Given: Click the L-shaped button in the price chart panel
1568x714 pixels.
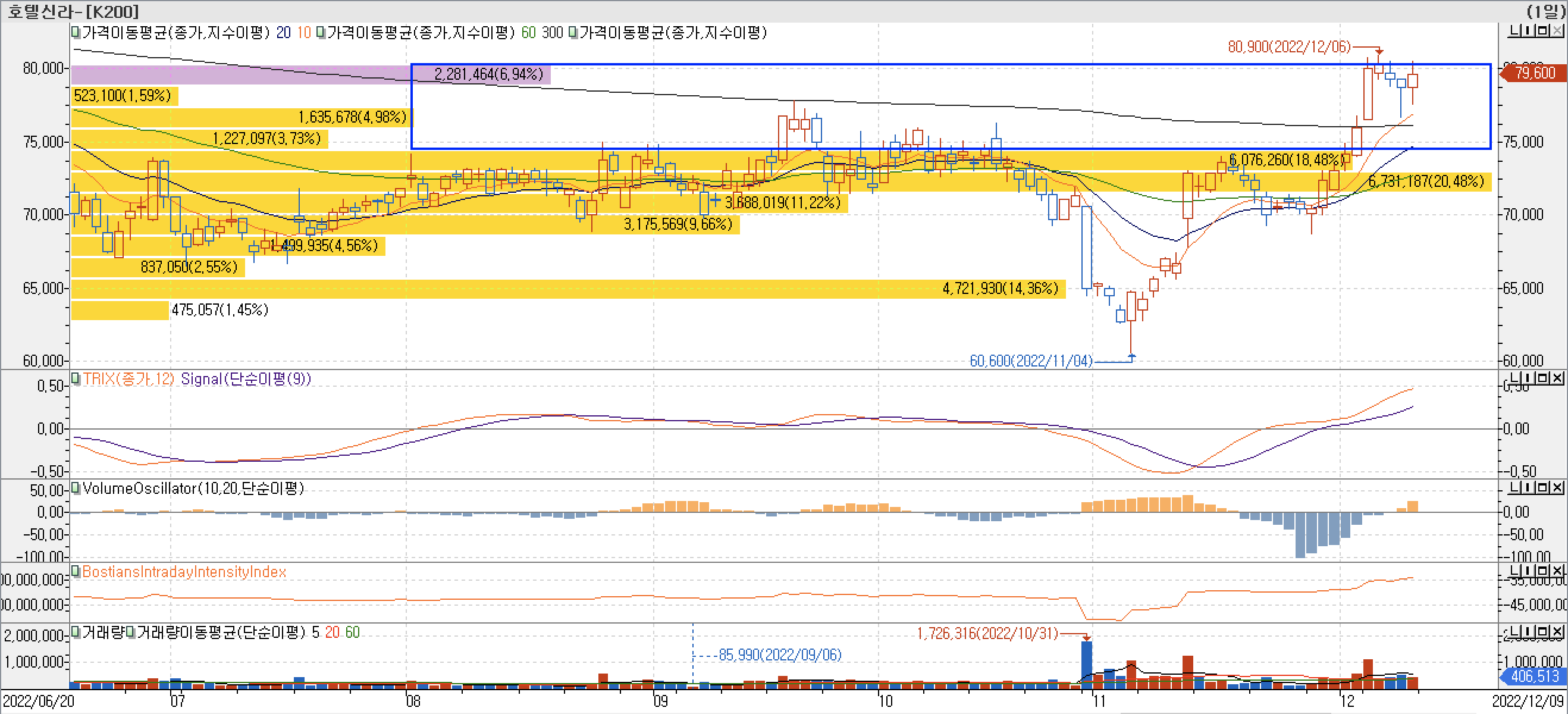Looking at the screenshot, I should click(x=1515, y=30).
